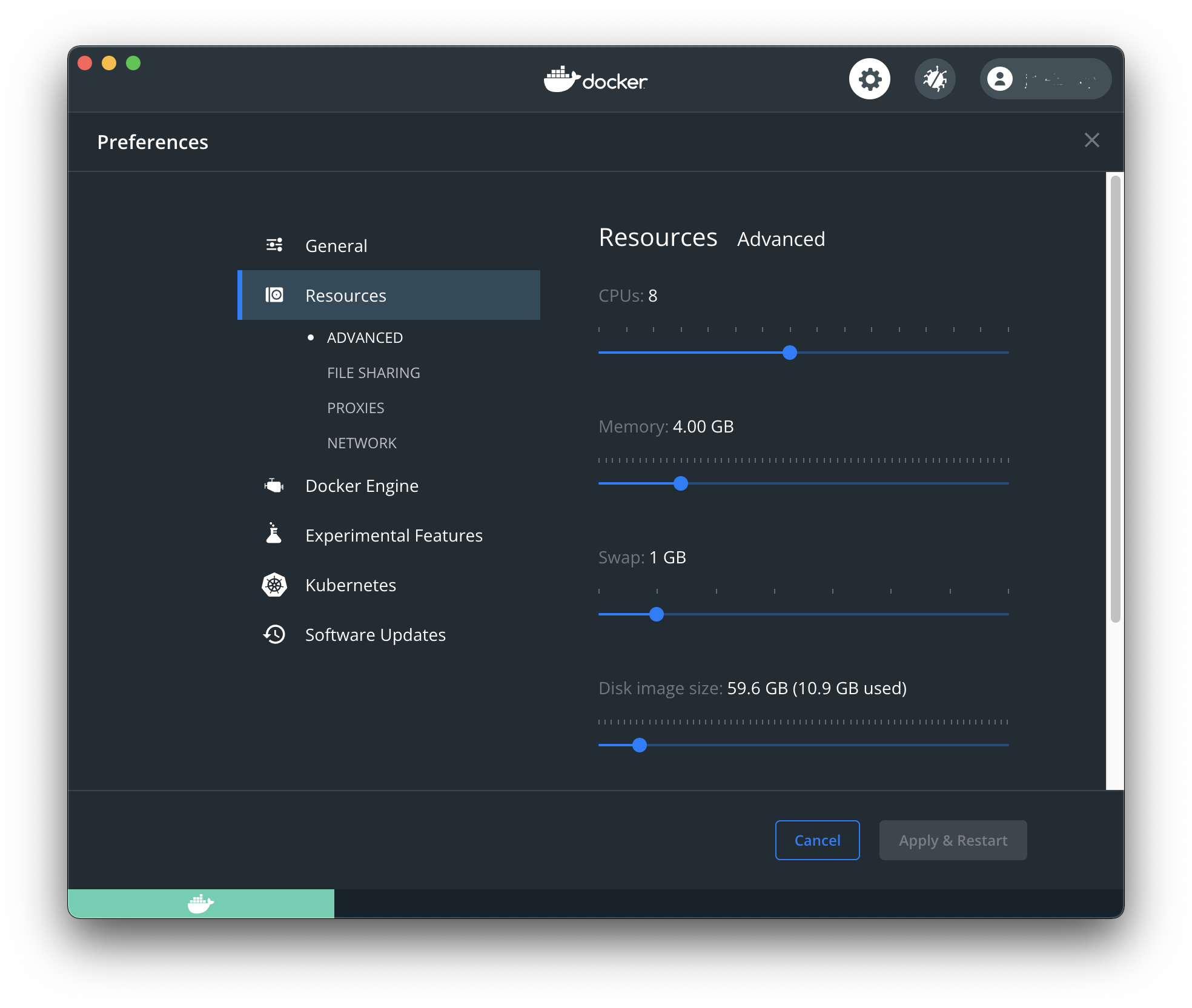The height and width of the screenshot is (1008, 1192).
Task: Open the account profile icon
Action: (1000, 79)
